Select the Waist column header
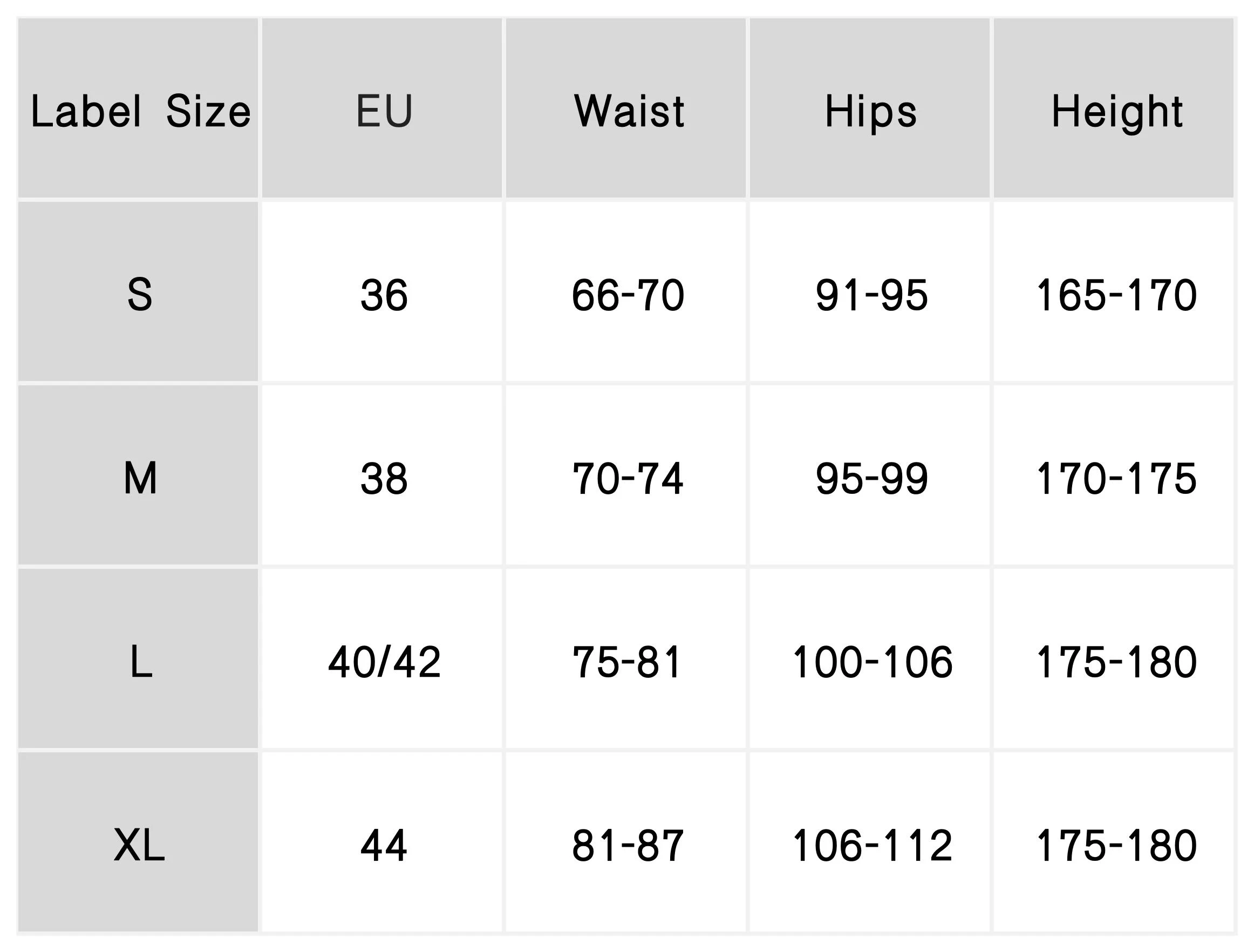This screenshot has height=952, width=1254. (x=628, y=111)
